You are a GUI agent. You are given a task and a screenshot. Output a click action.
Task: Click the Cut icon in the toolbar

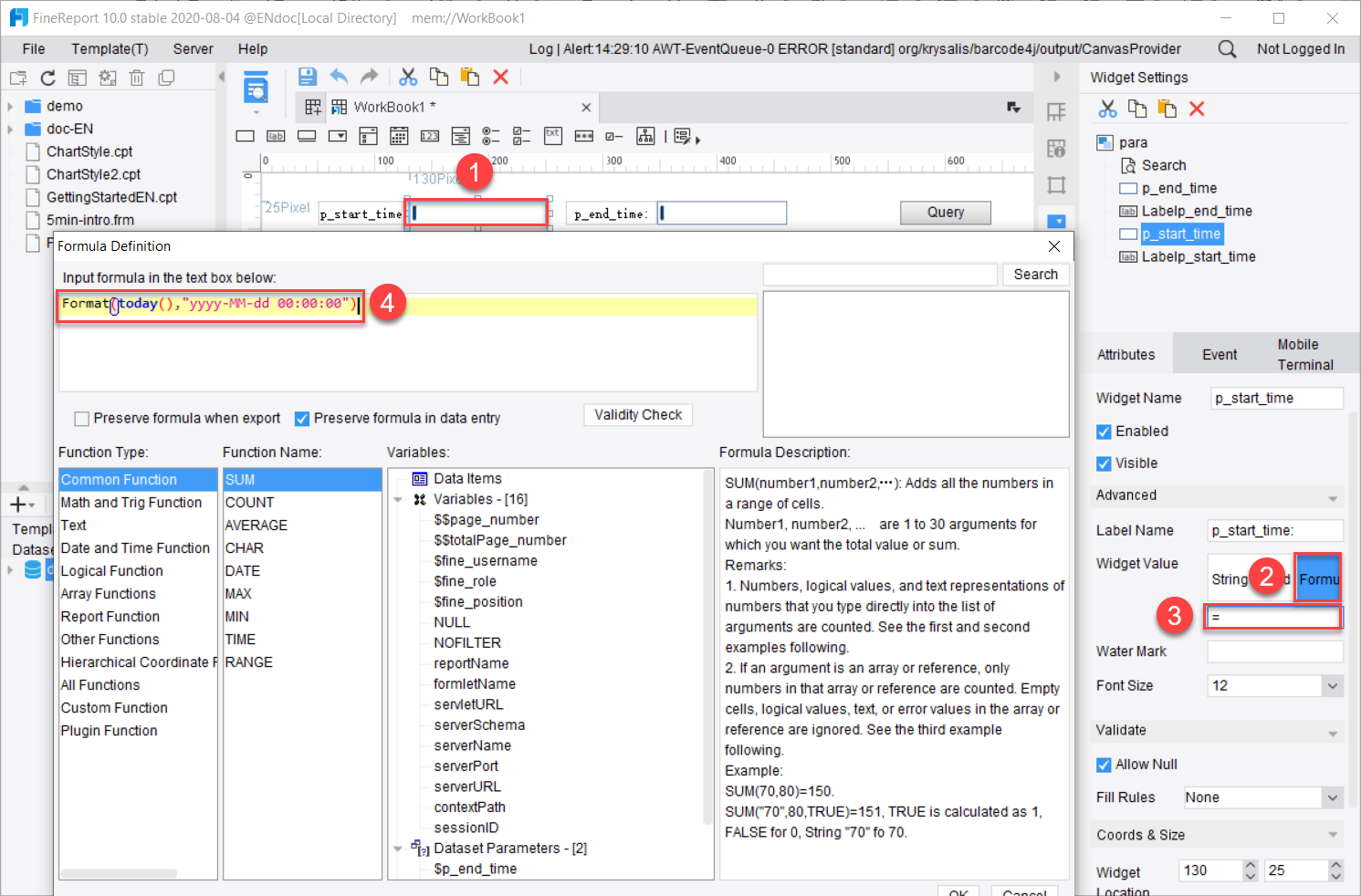(x=407, y=77)
